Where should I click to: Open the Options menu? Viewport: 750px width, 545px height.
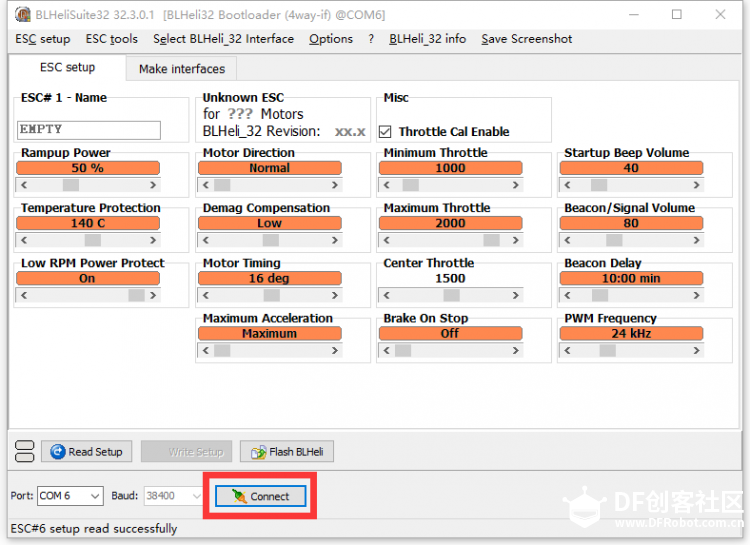pyautogui.click(x=331, y=39)
